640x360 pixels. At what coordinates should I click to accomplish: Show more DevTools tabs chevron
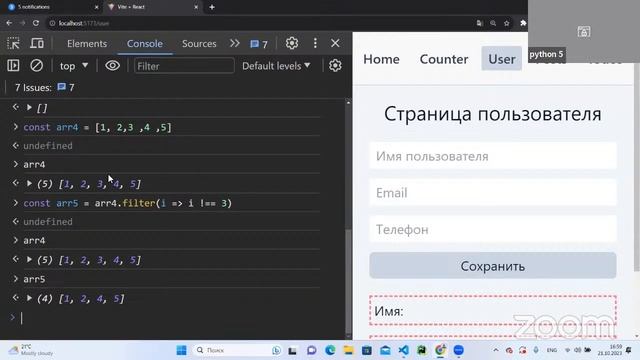click(x=234, y=43)
